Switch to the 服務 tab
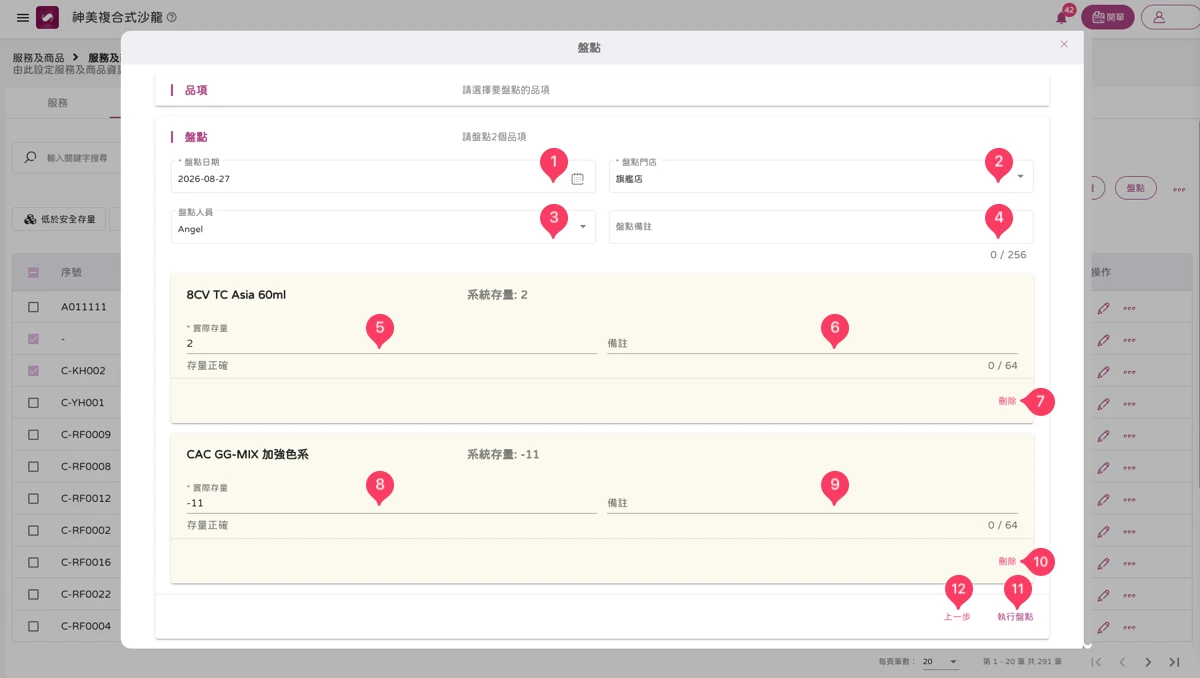The height and width of the screenshot is (678, 1200). pos(58,103)
